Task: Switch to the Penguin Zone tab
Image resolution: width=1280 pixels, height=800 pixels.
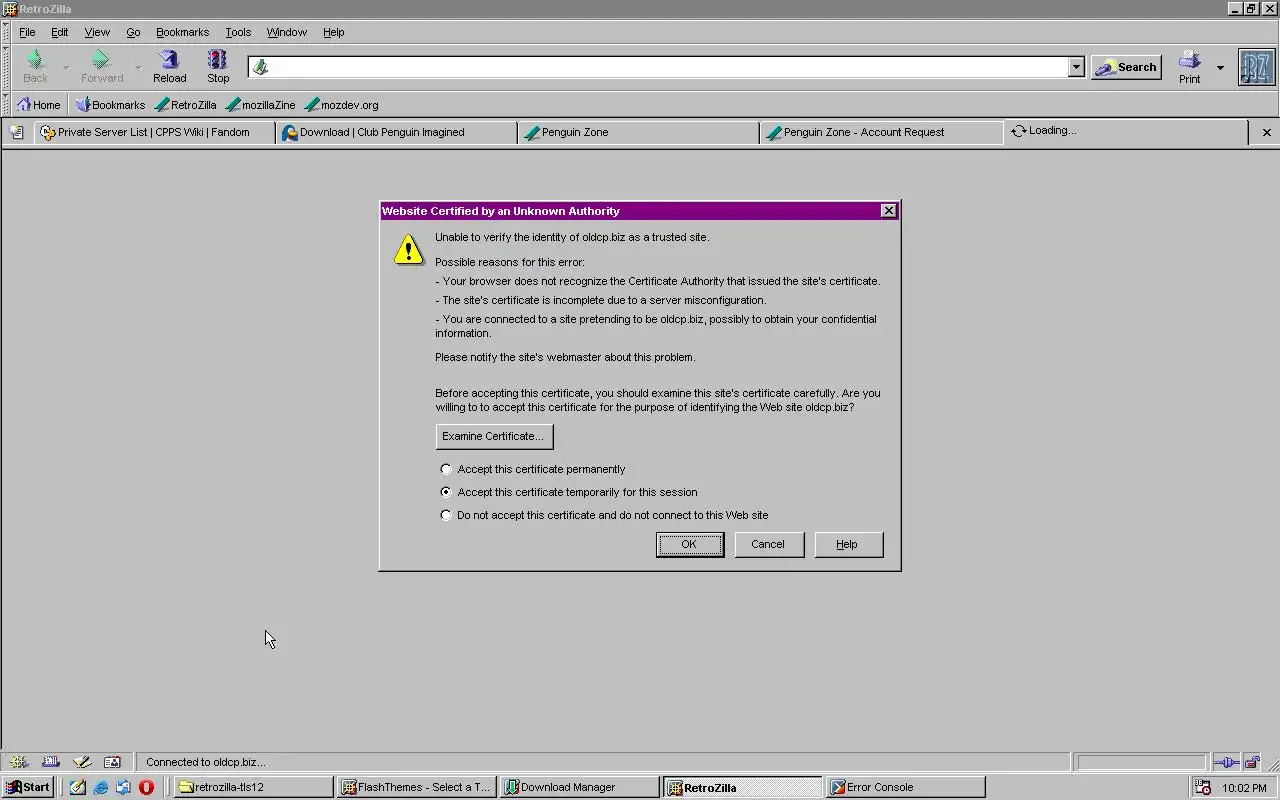Action: tap(638, 132)
